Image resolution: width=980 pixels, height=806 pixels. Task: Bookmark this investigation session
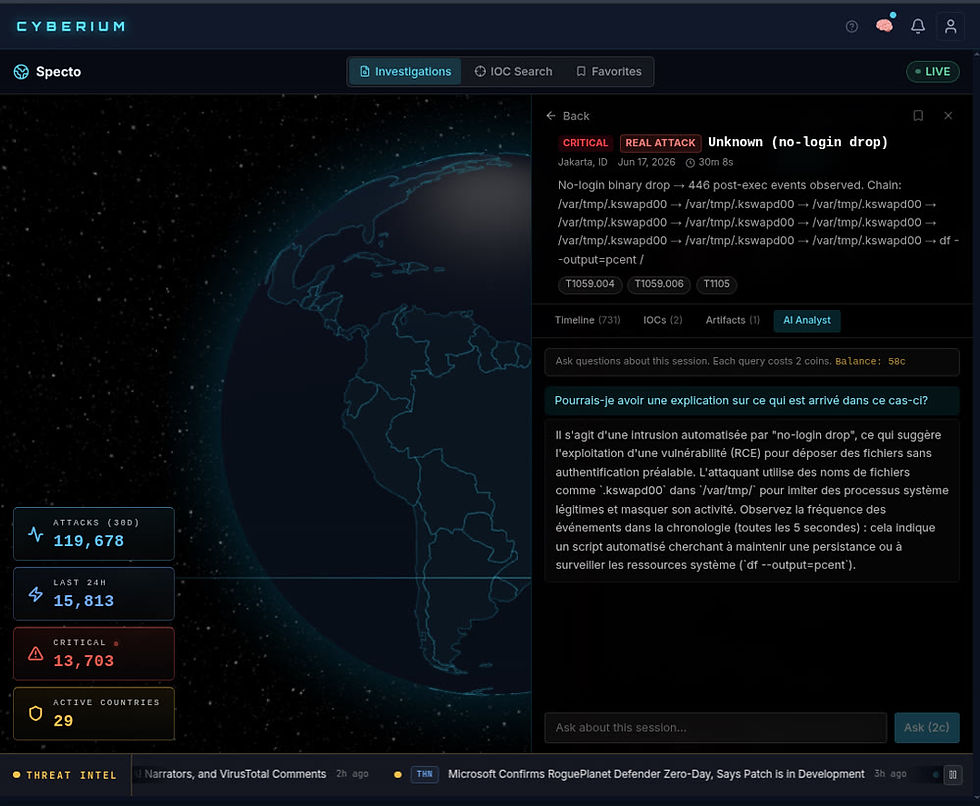918,116
